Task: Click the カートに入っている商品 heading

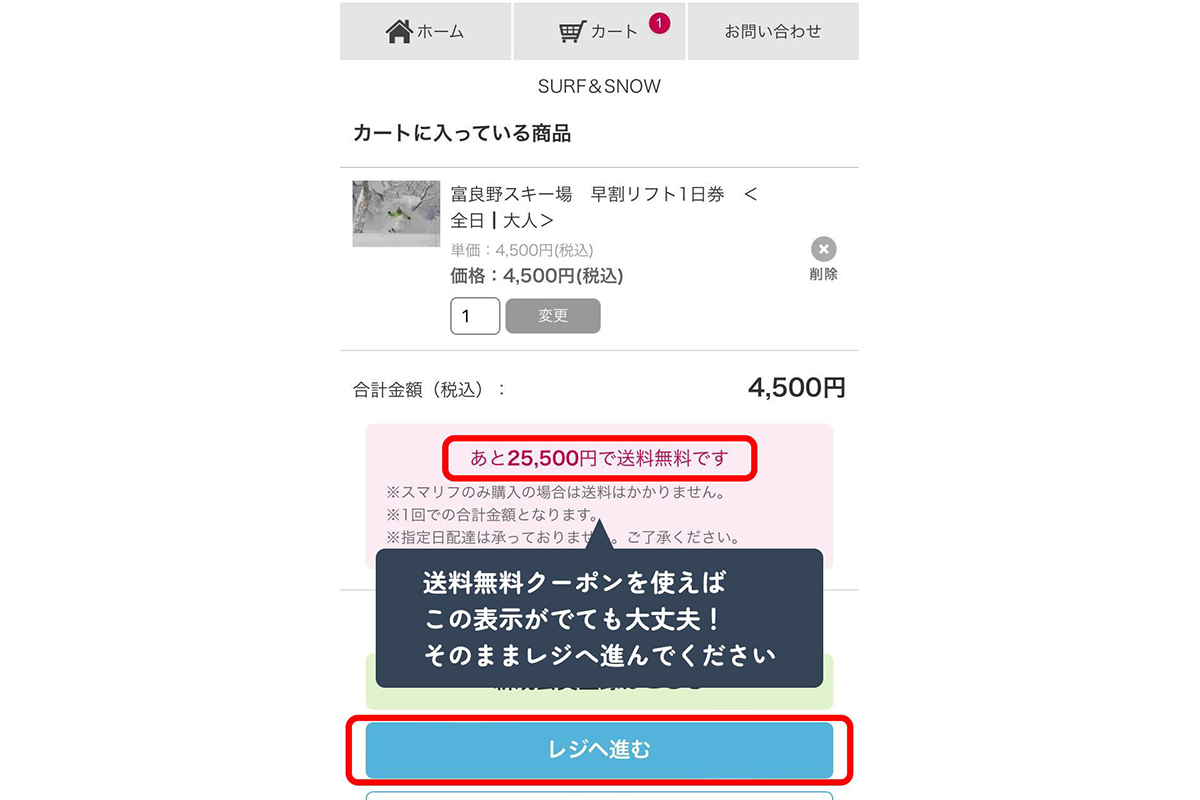Action: [x=462, y=133]
